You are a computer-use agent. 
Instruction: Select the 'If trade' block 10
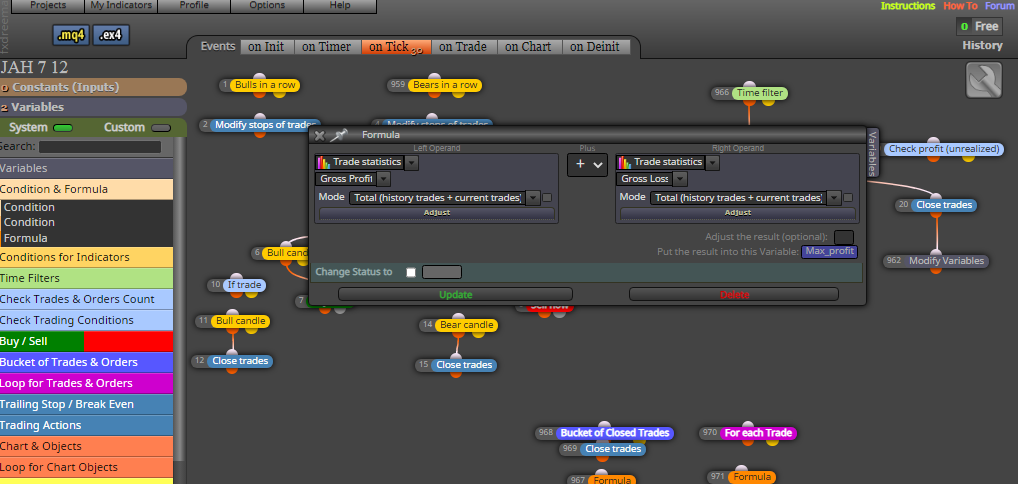(244, 285)
